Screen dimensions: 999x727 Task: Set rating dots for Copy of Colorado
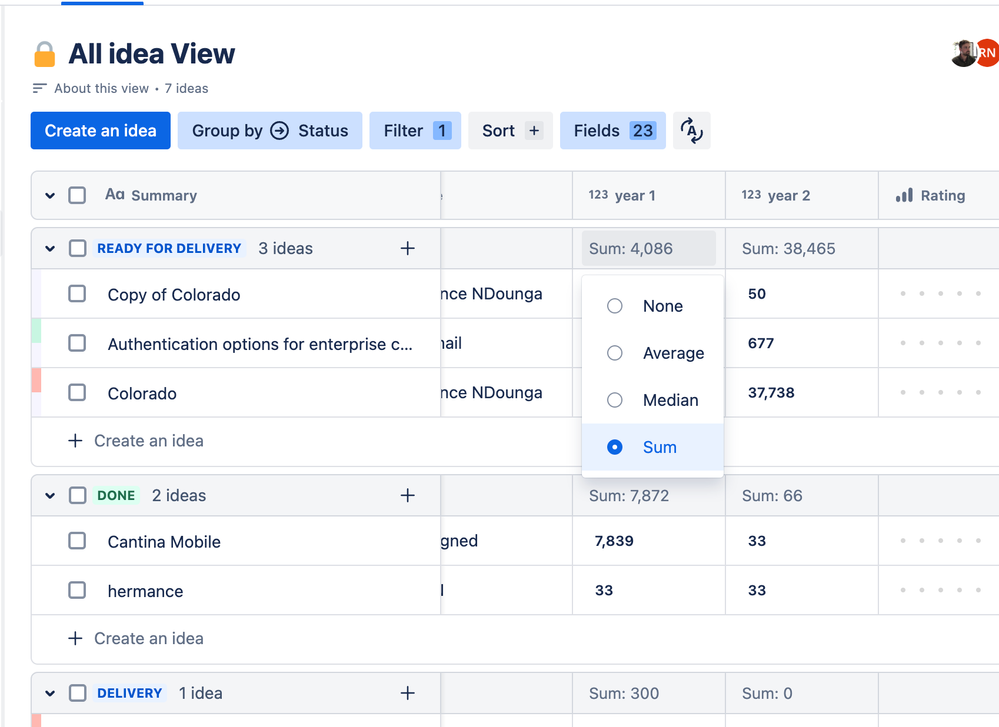(x=940, y=294)
